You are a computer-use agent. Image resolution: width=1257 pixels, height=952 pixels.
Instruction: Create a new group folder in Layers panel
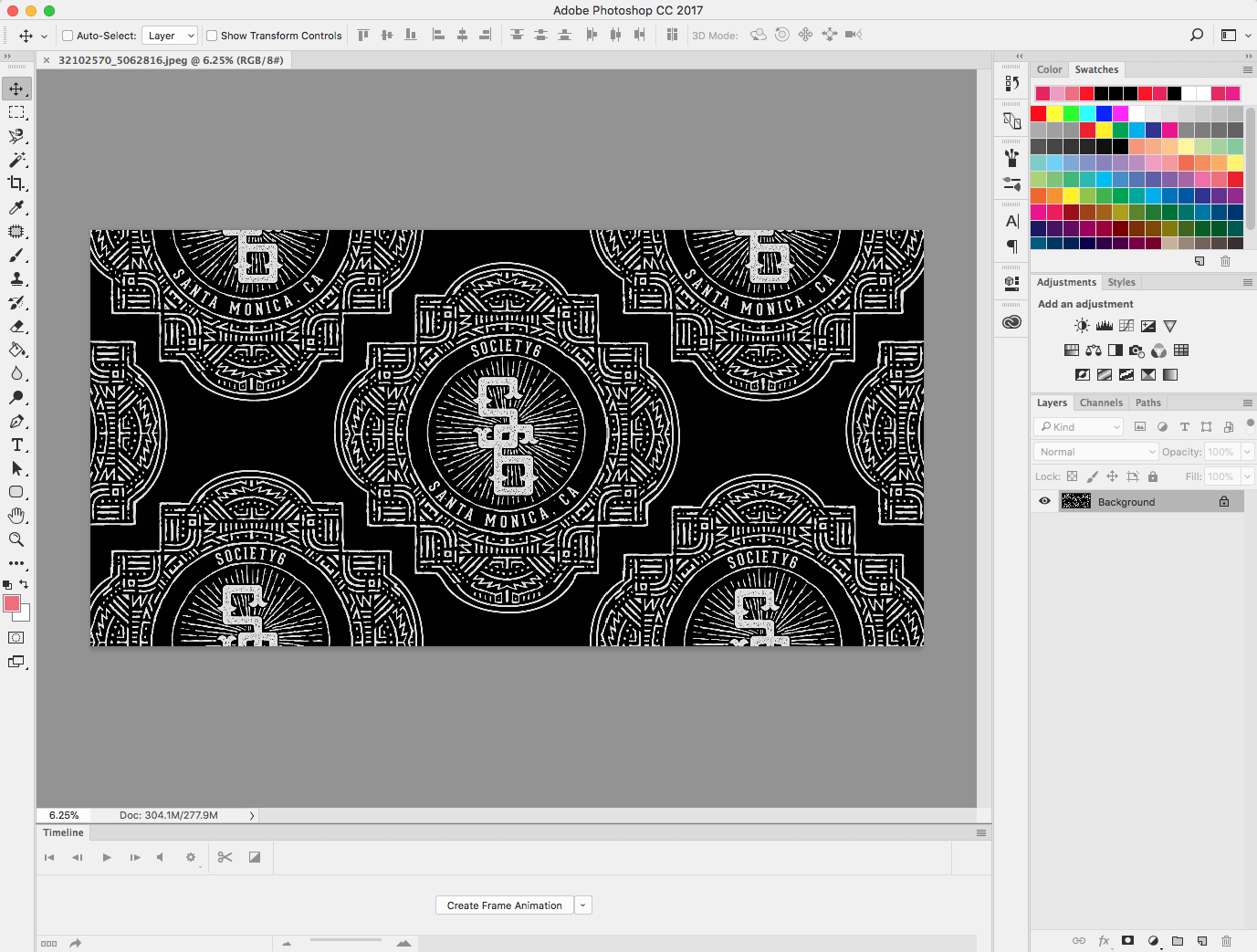pyautogui.click(x=1178, y=941)
